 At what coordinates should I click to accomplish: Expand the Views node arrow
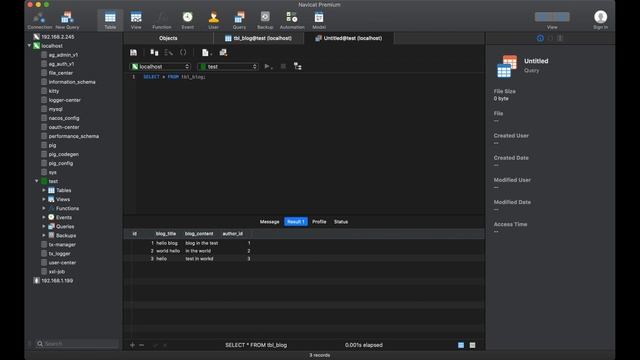pos(44,199)
